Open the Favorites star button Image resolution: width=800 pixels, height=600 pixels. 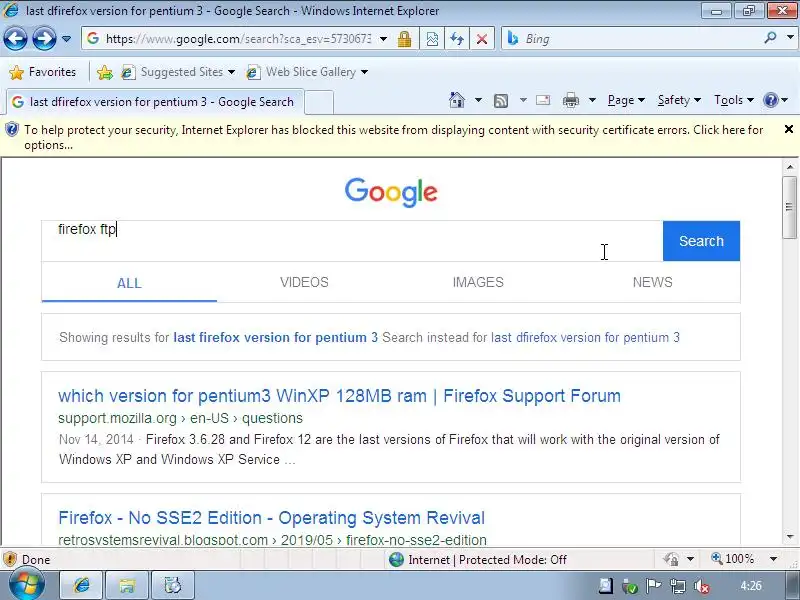43,72
